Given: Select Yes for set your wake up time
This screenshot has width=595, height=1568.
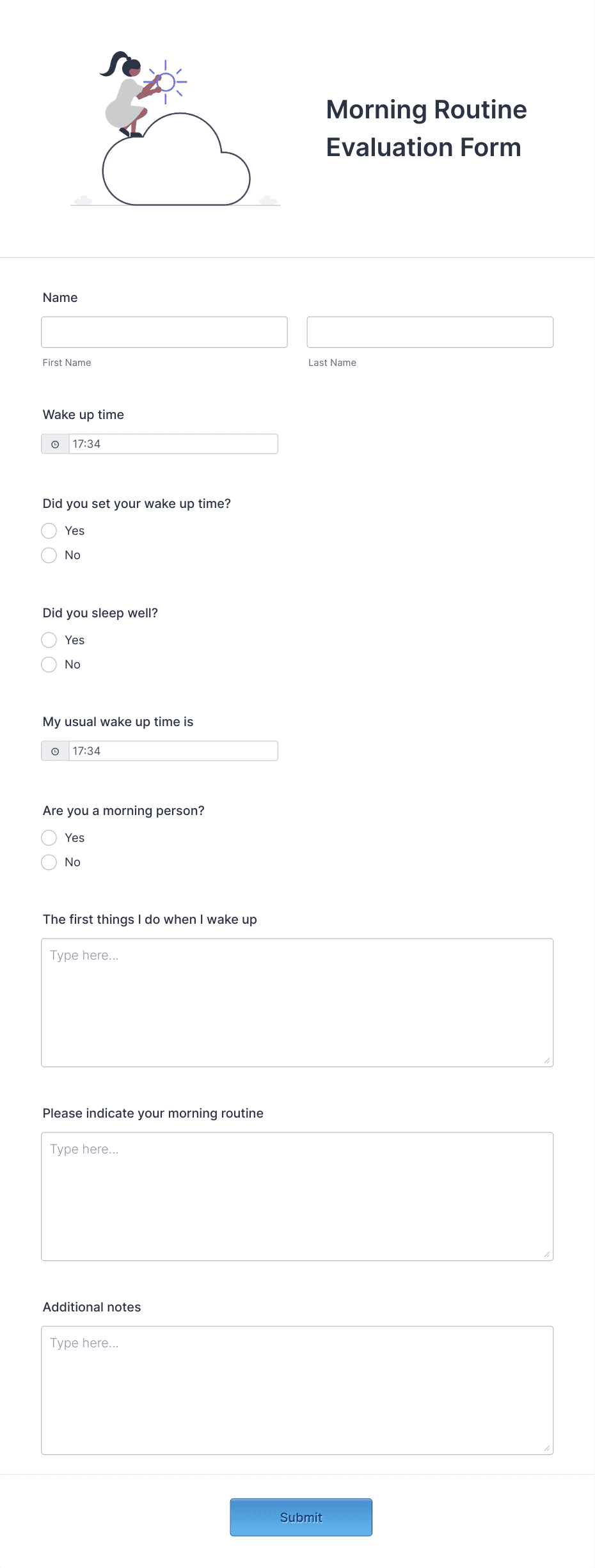Looking at the screenshot, I should (49, 530).
